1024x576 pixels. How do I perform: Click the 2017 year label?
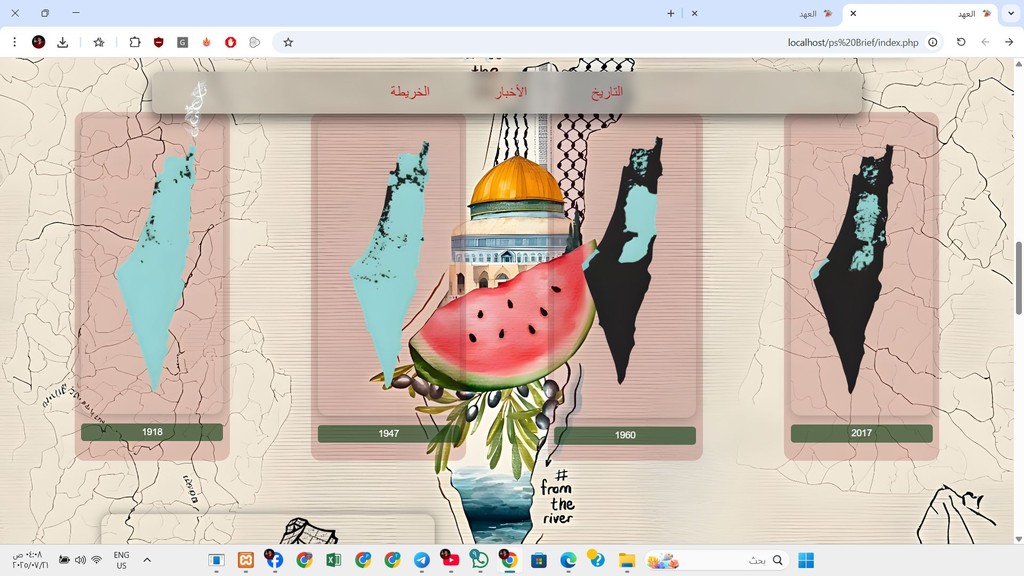(861, 433)
